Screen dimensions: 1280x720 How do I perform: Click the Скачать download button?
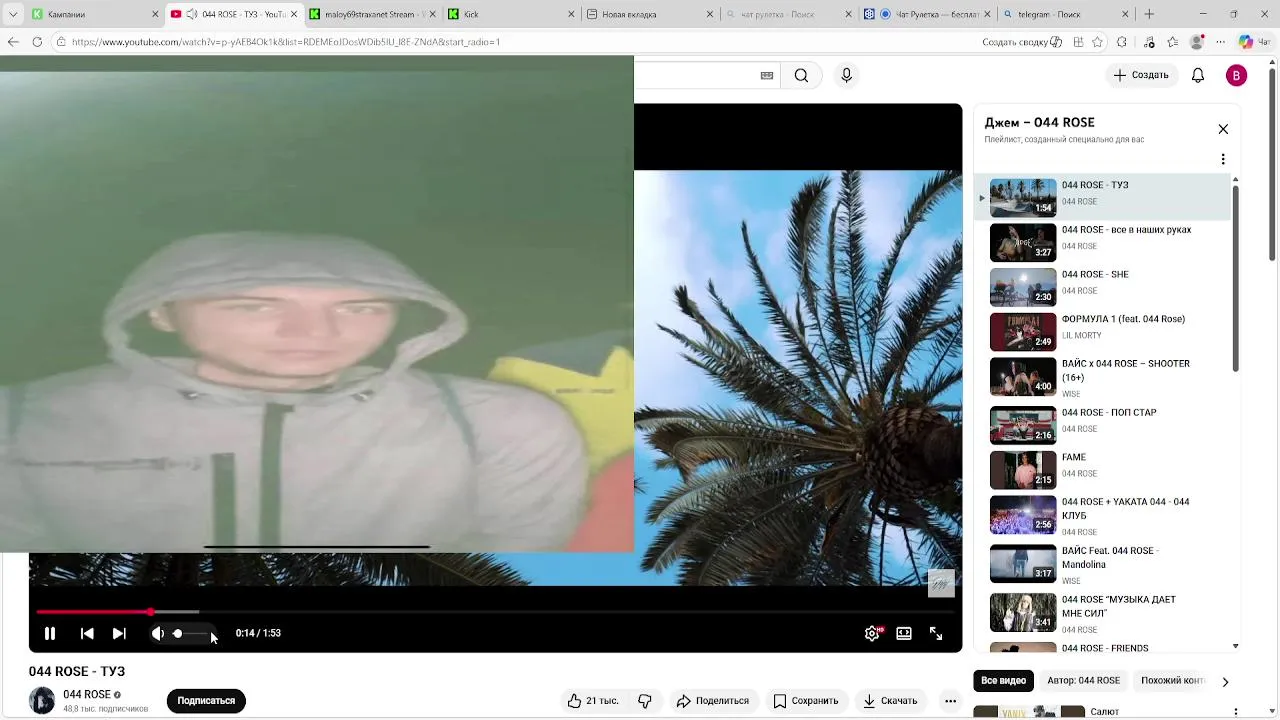point(890,701)
